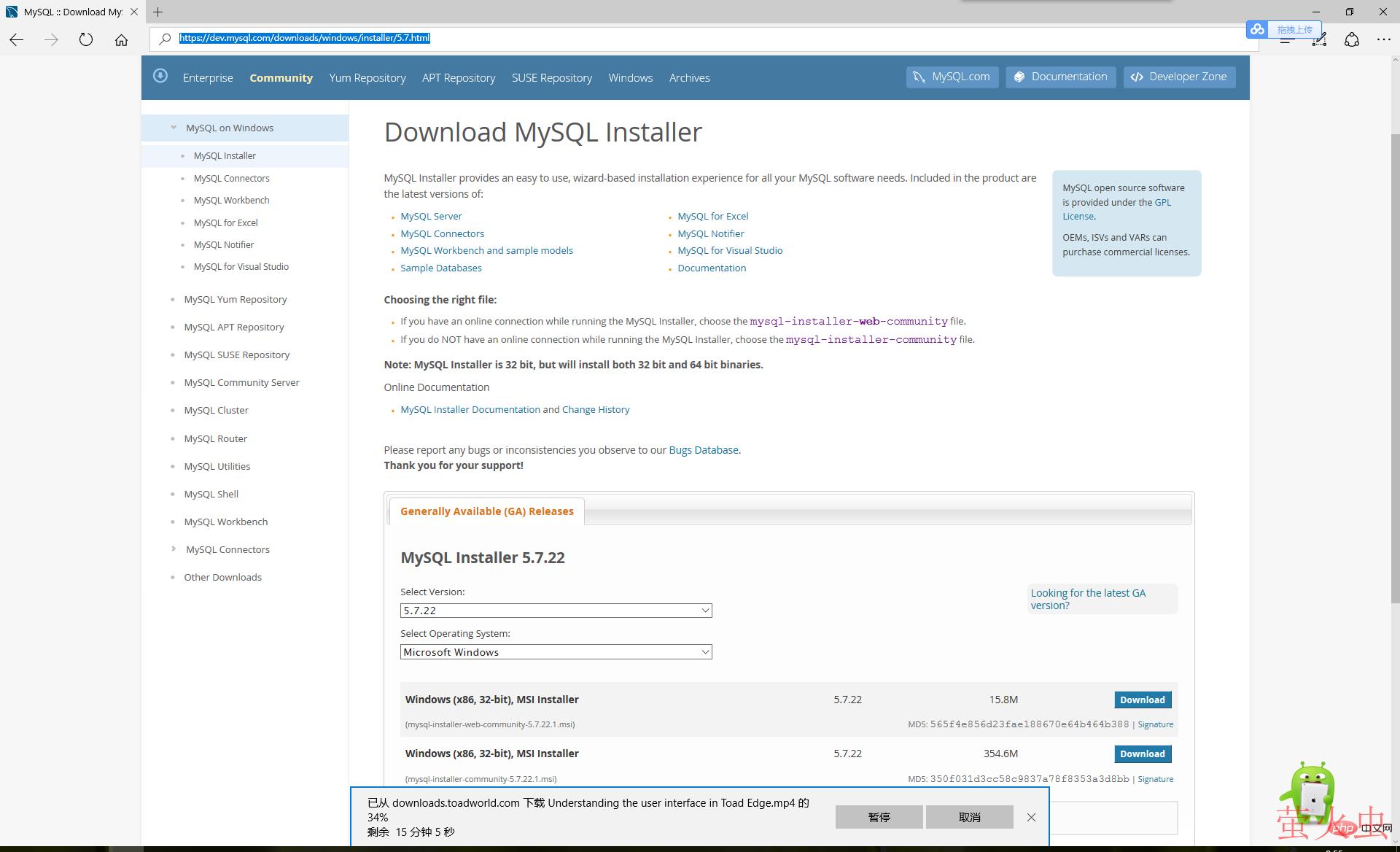Open the Select Operating System dropdown
The height and width of the screenshot is (852, 1400).
(556, 652)
